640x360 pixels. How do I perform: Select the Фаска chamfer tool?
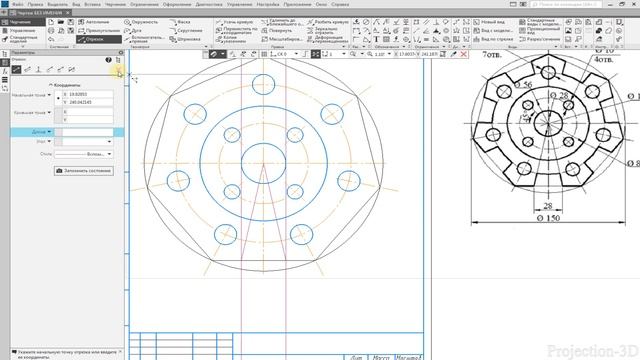tap(180, 22)
